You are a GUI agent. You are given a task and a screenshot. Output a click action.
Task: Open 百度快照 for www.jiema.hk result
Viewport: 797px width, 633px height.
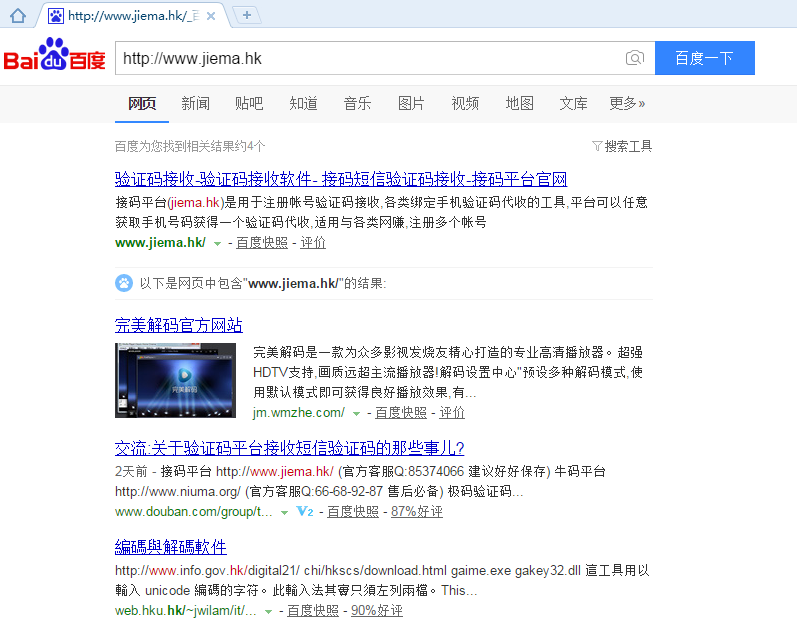click(262, 243)
